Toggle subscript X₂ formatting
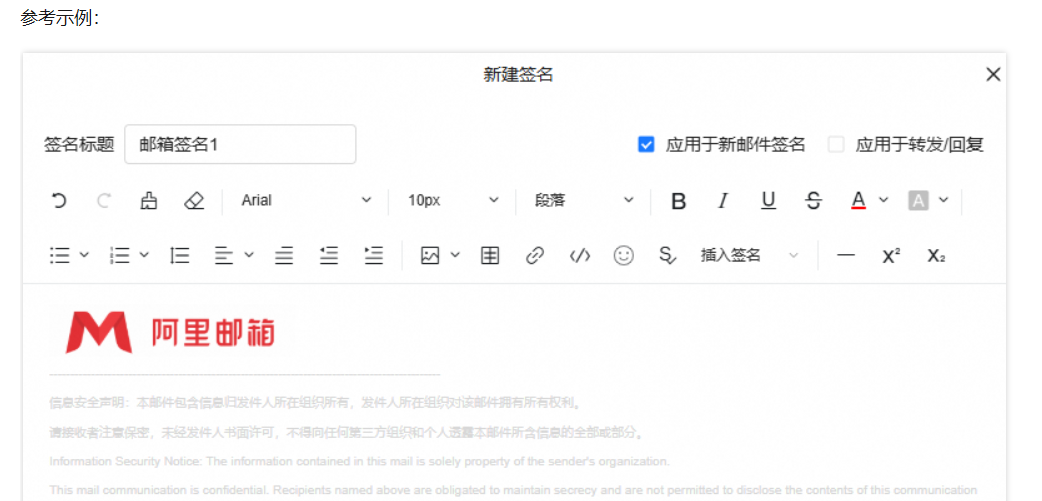 tap(936, 256)
